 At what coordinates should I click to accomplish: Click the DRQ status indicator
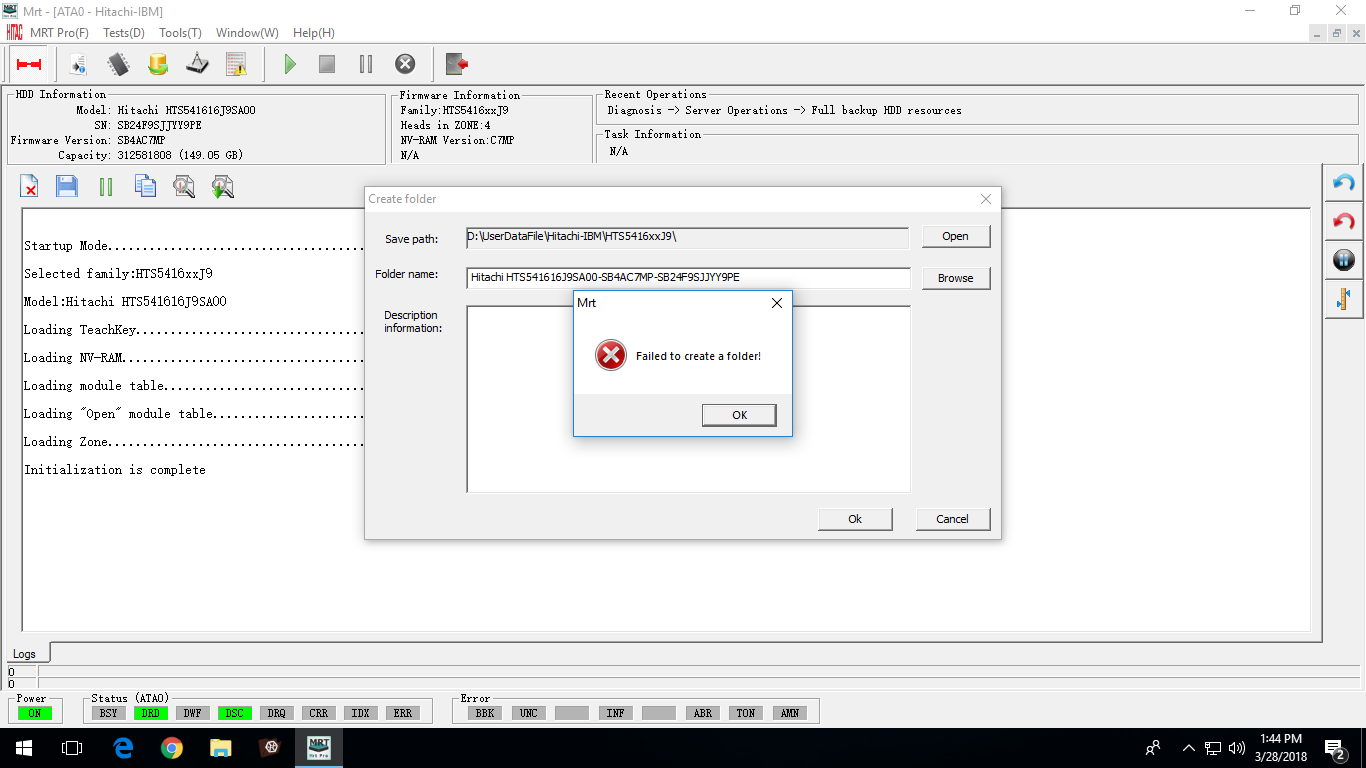(276, 713)
